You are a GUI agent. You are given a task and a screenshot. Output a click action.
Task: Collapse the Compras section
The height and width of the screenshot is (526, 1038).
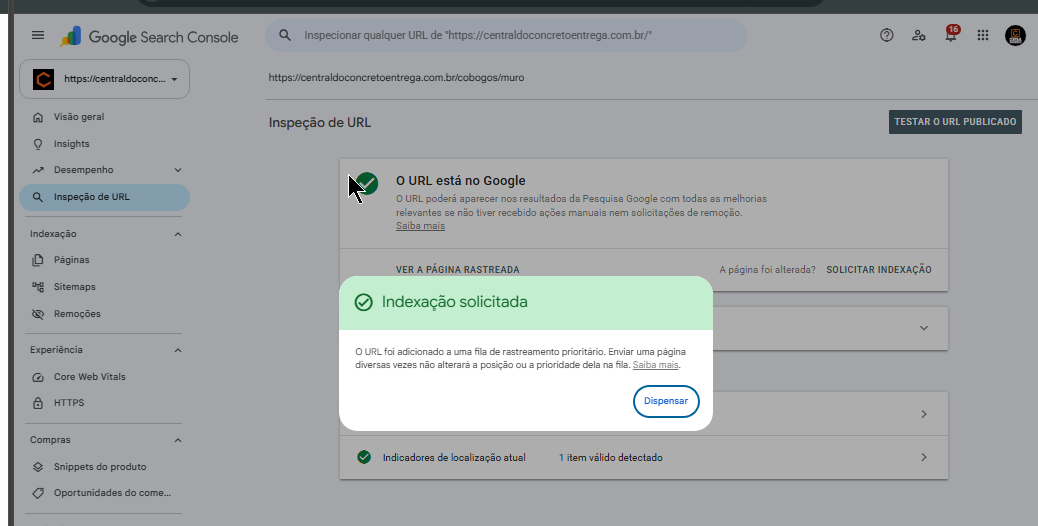click(x=177, y=440)
